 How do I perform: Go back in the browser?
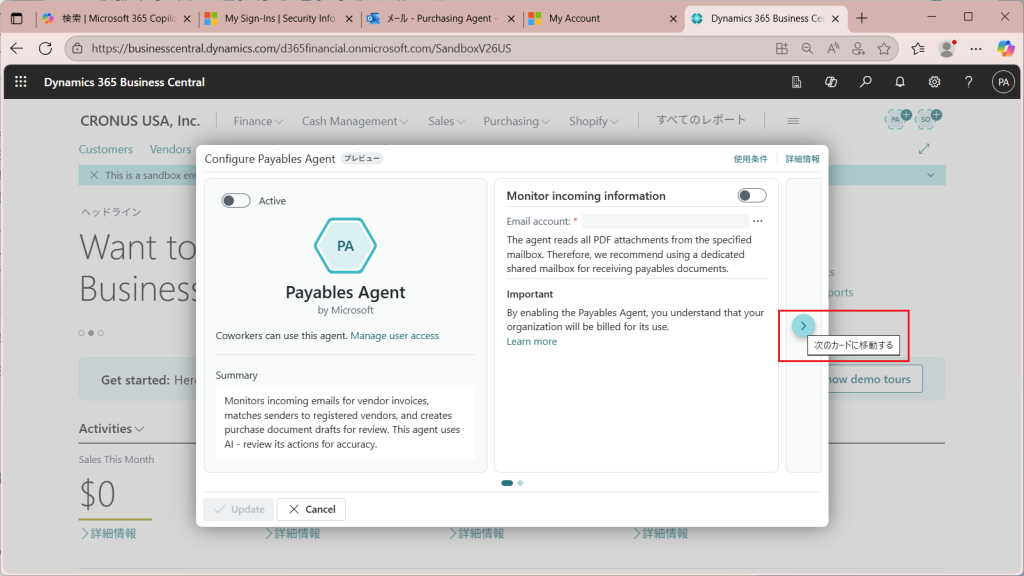[16, 48]
